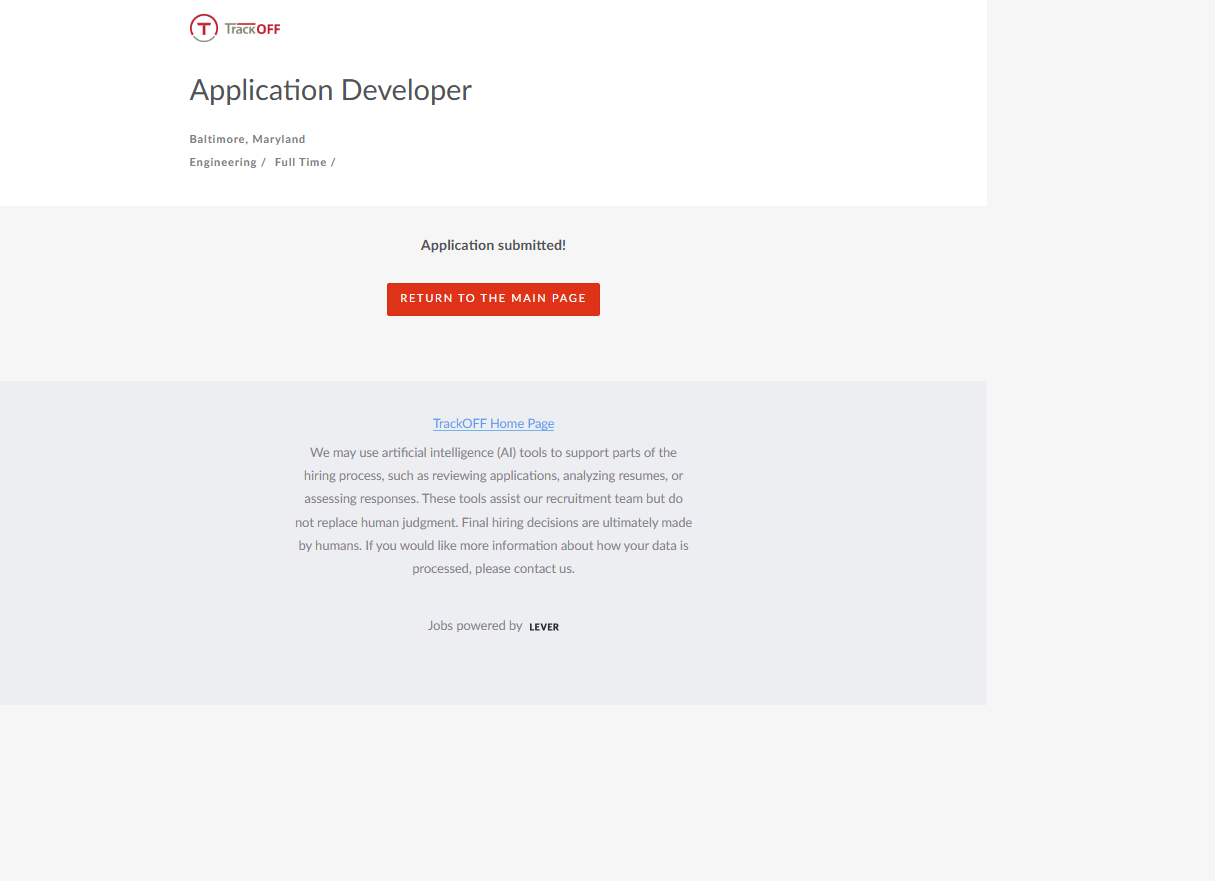Click the Jobs powered by text
The height and width of the screenshot is (881, 1215).
pyautogui.click(x=475, y=626)
